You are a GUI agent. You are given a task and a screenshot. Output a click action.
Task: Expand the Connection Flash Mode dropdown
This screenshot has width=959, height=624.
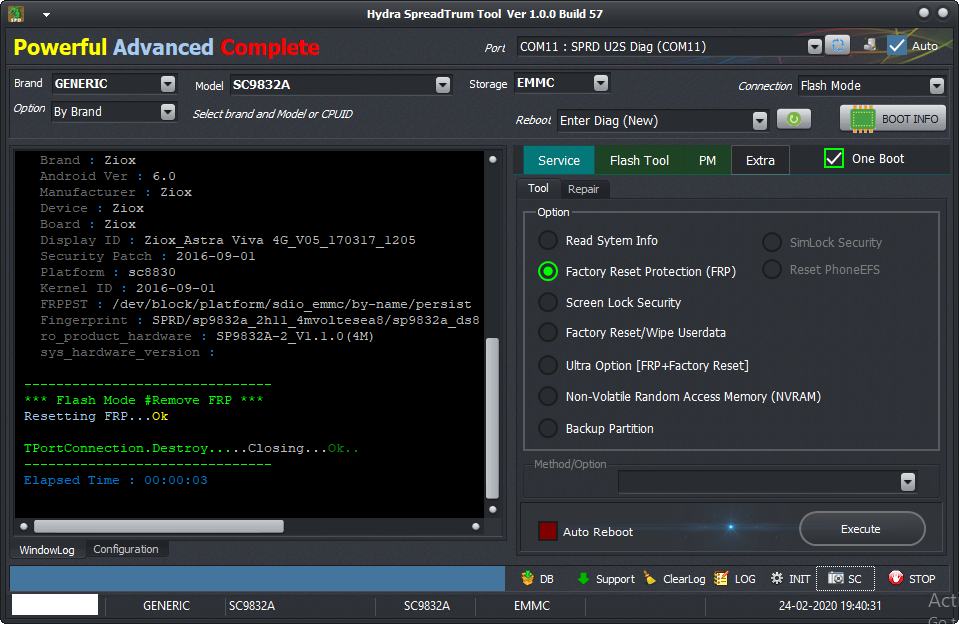point(936,86)
